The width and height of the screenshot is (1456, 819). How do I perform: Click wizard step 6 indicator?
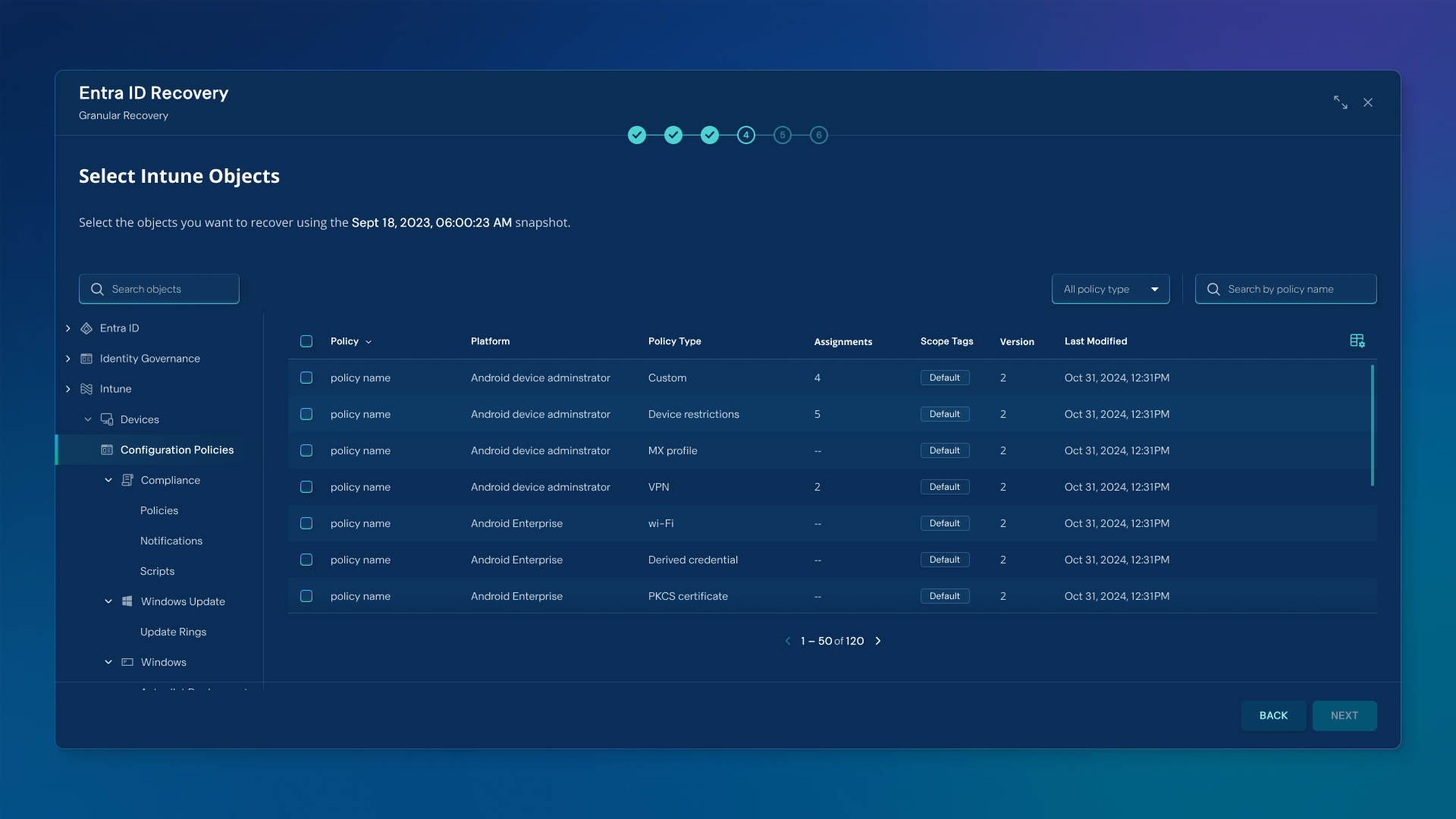819,135
